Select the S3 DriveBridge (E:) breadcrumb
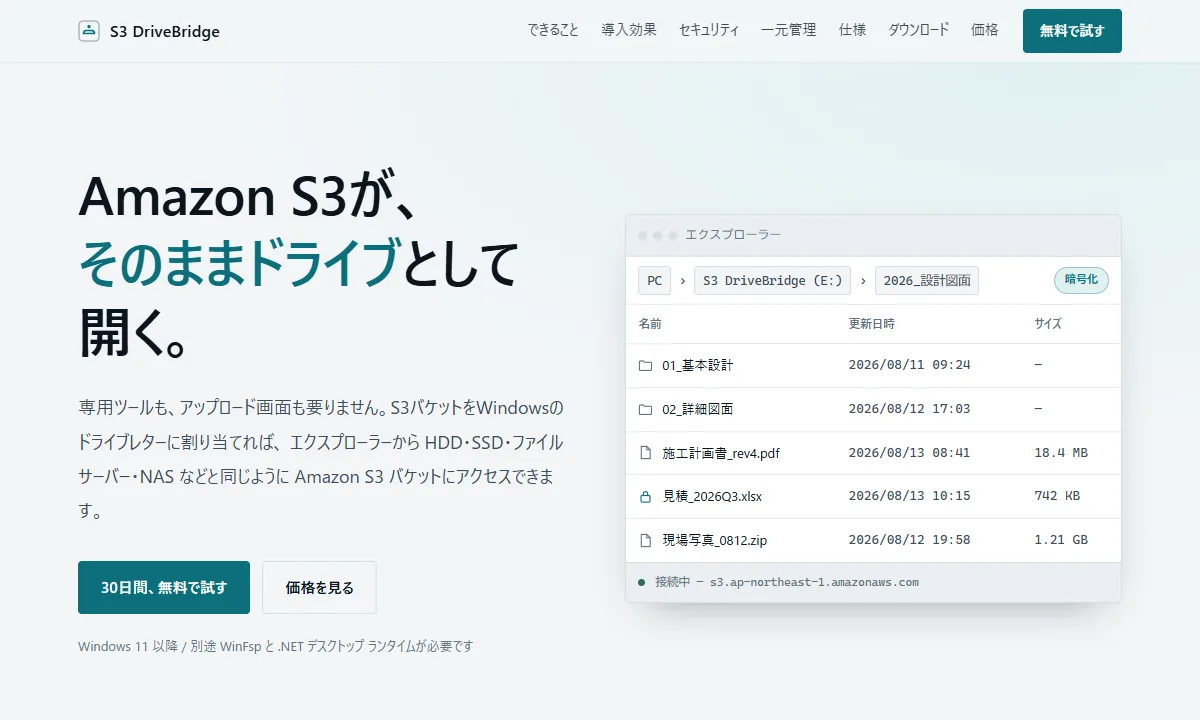This screenshot has width=1200, height=720. coord(772,281)
